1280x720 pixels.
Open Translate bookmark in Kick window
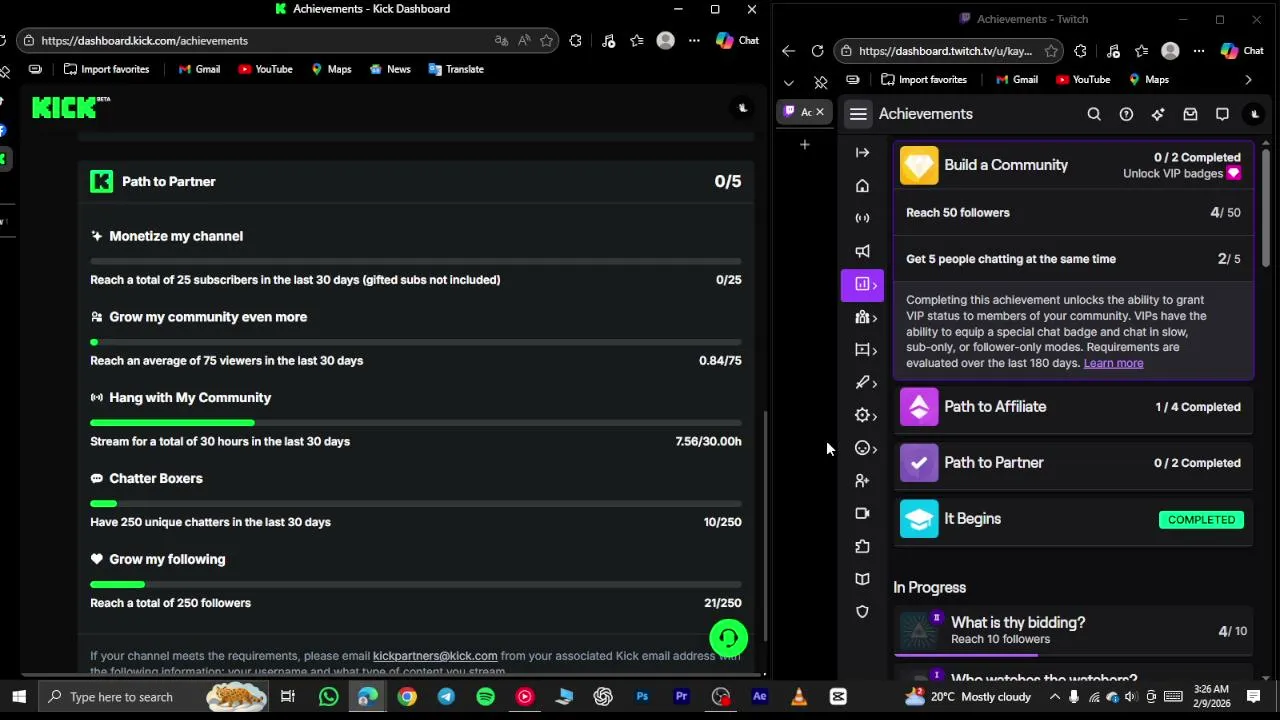pyautogui.click(x=456, y=70)
